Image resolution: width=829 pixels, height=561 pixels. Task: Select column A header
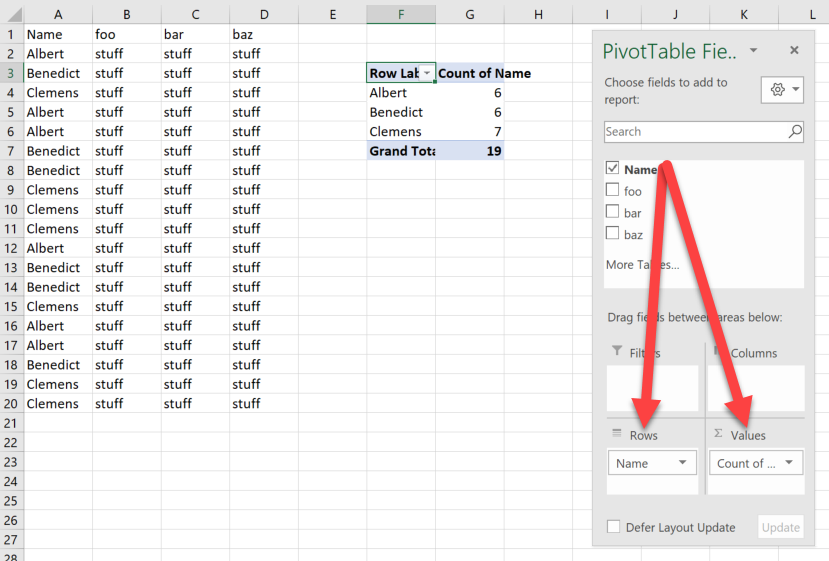[58, 14]
